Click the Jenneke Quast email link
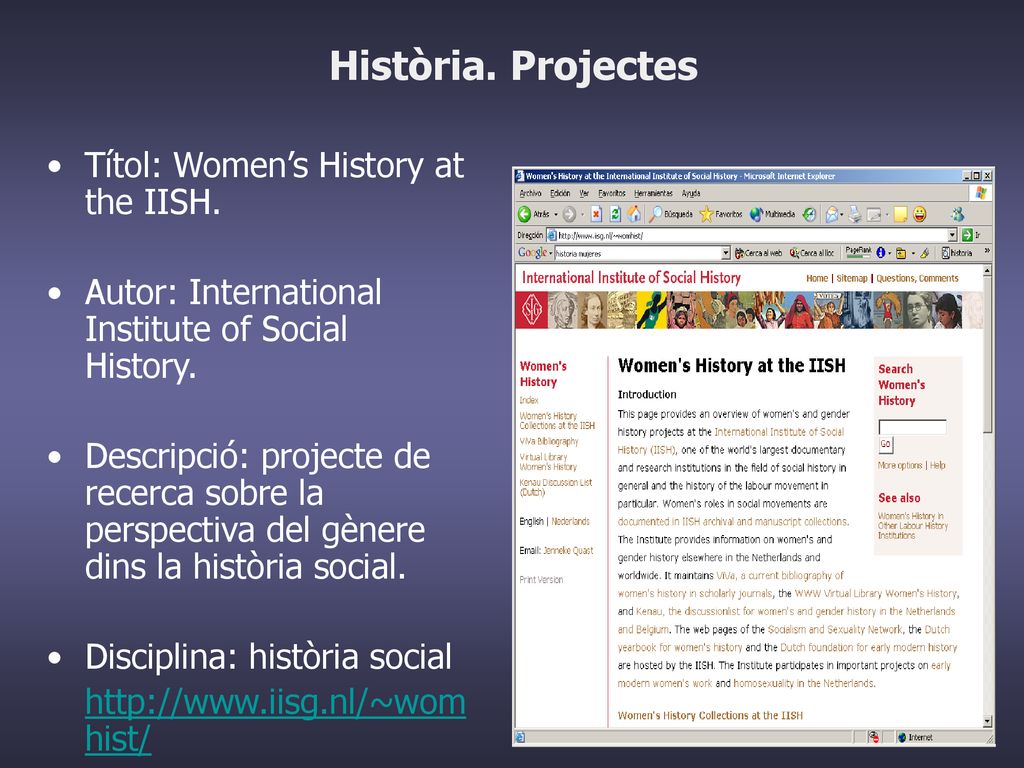Viewport: 1024px width, 768px height. [568, 551]
